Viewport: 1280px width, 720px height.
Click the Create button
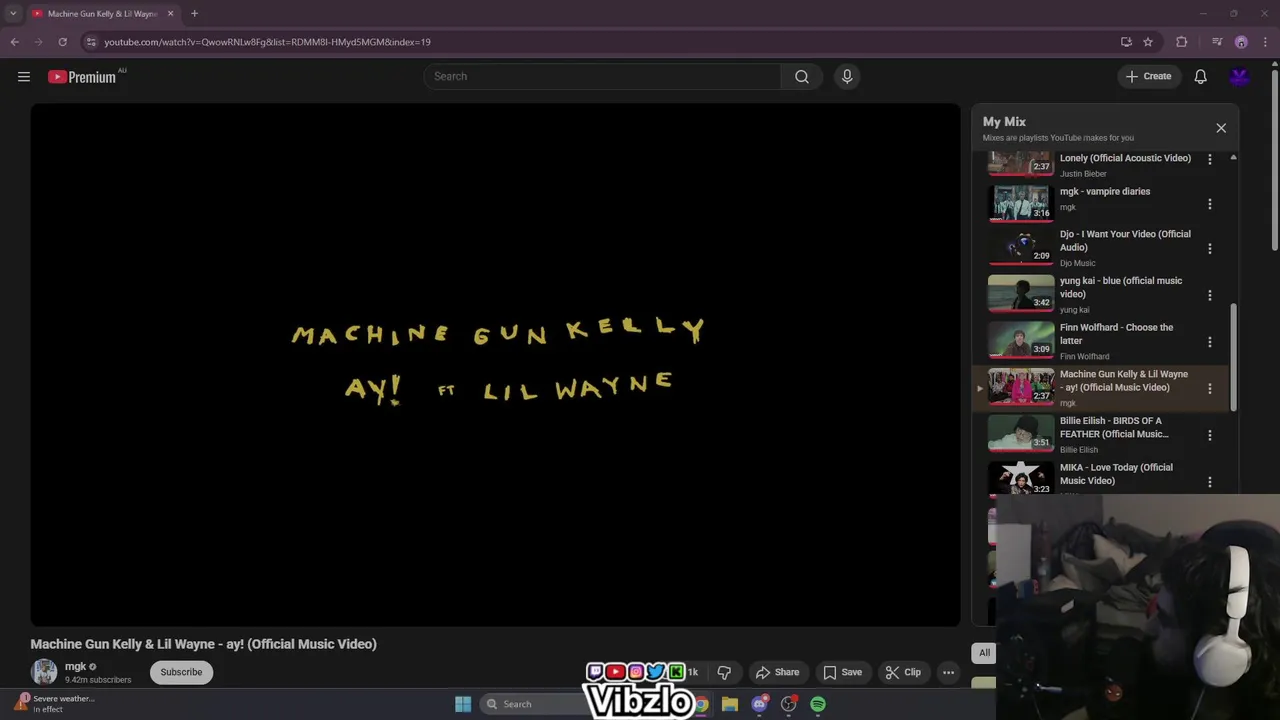pos(1148,77)
